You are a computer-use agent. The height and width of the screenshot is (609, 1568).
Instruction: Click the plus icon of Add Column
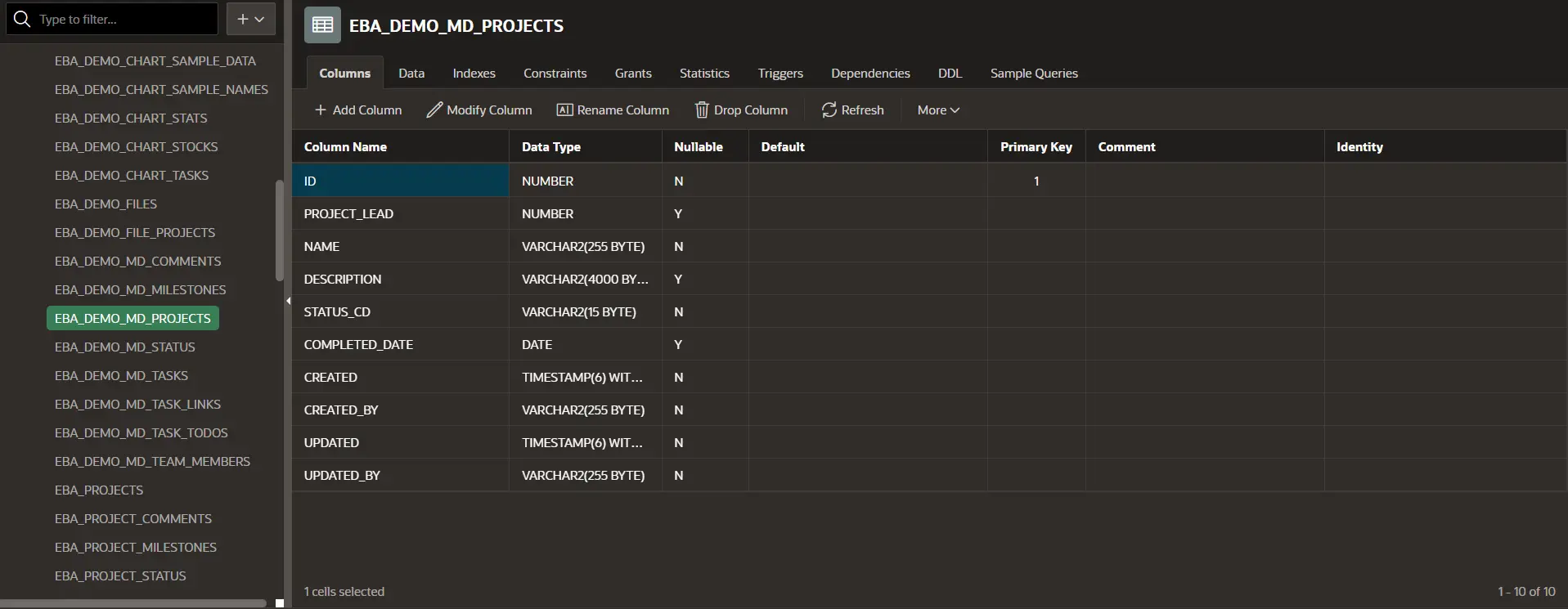[321, 110]
